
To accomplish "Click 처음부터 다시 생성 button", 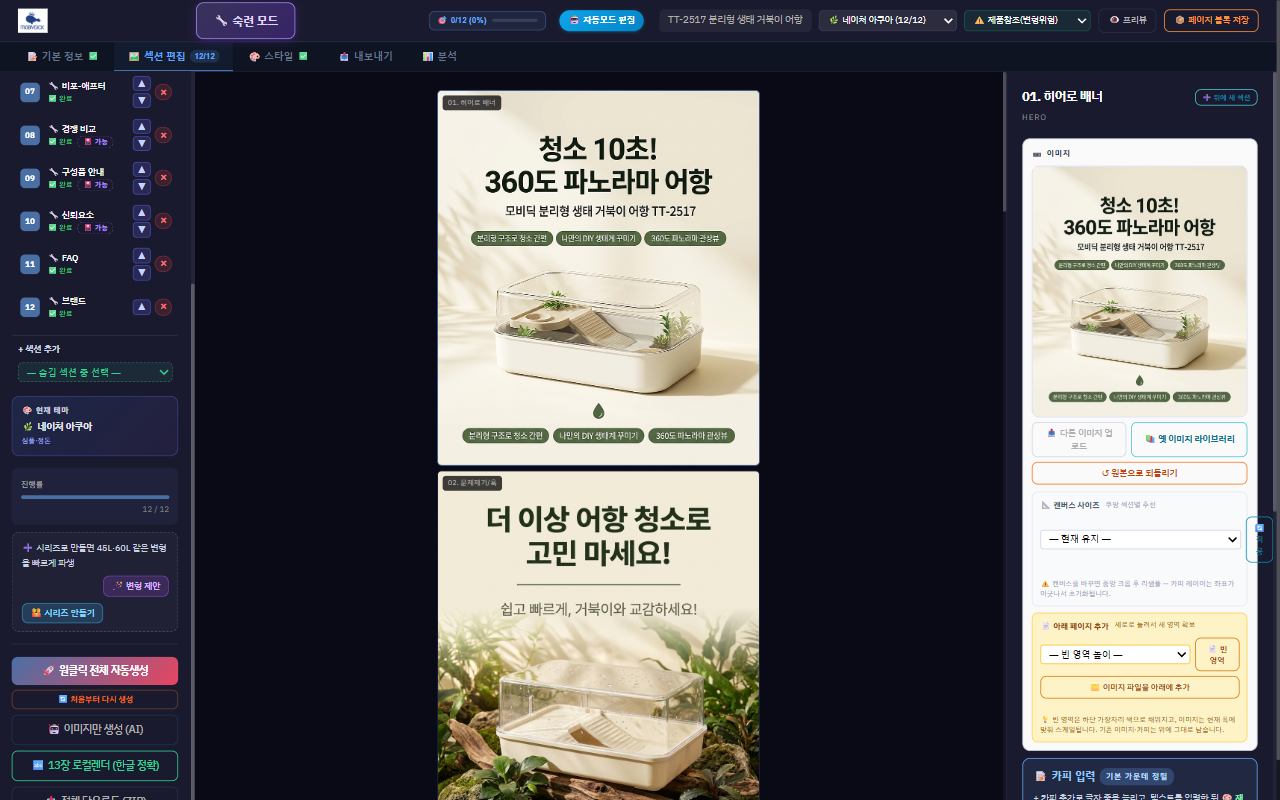I will tap(95, 699).
